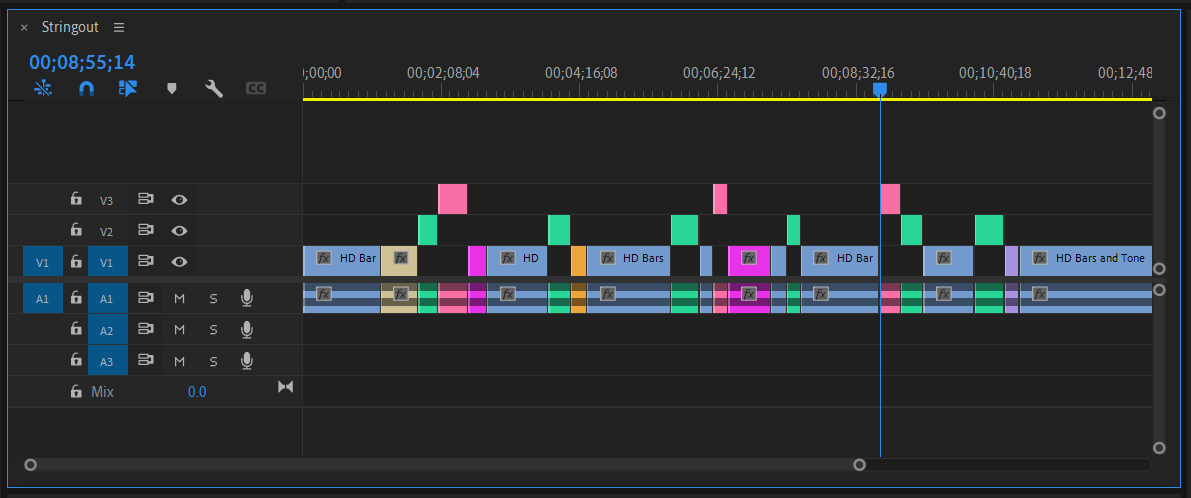Toggle Sync Lock on V1

(145, 261)
